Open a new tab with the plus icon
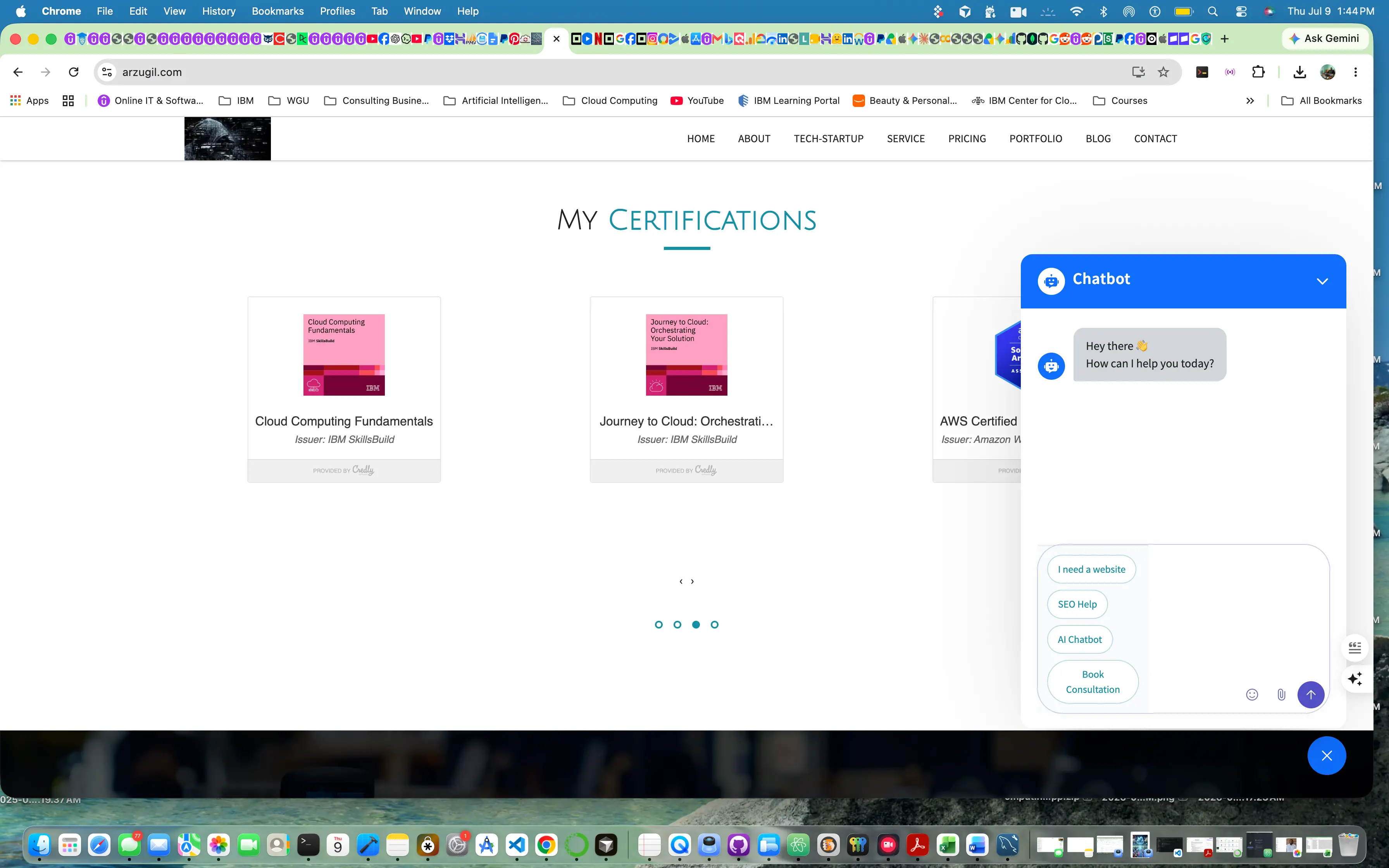The height and width of the screenshot is (868, 1389). pos(1225,38)
